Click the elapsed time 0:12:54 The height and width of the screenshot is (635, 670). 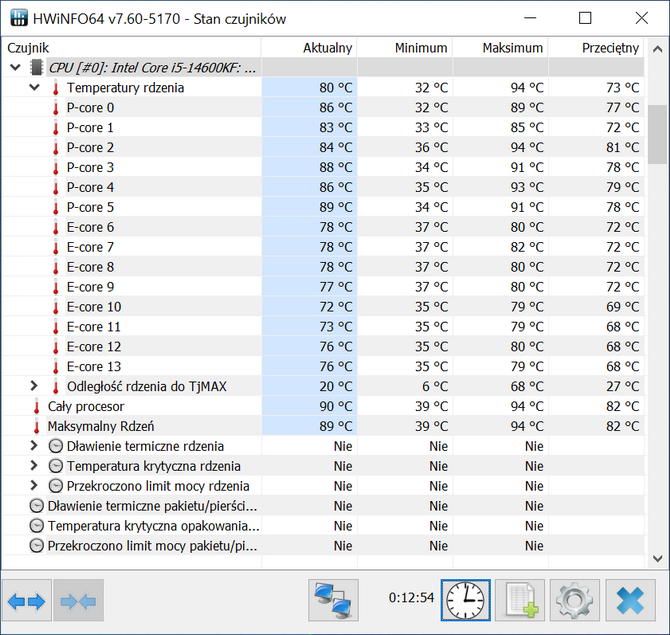click(411, 597)
